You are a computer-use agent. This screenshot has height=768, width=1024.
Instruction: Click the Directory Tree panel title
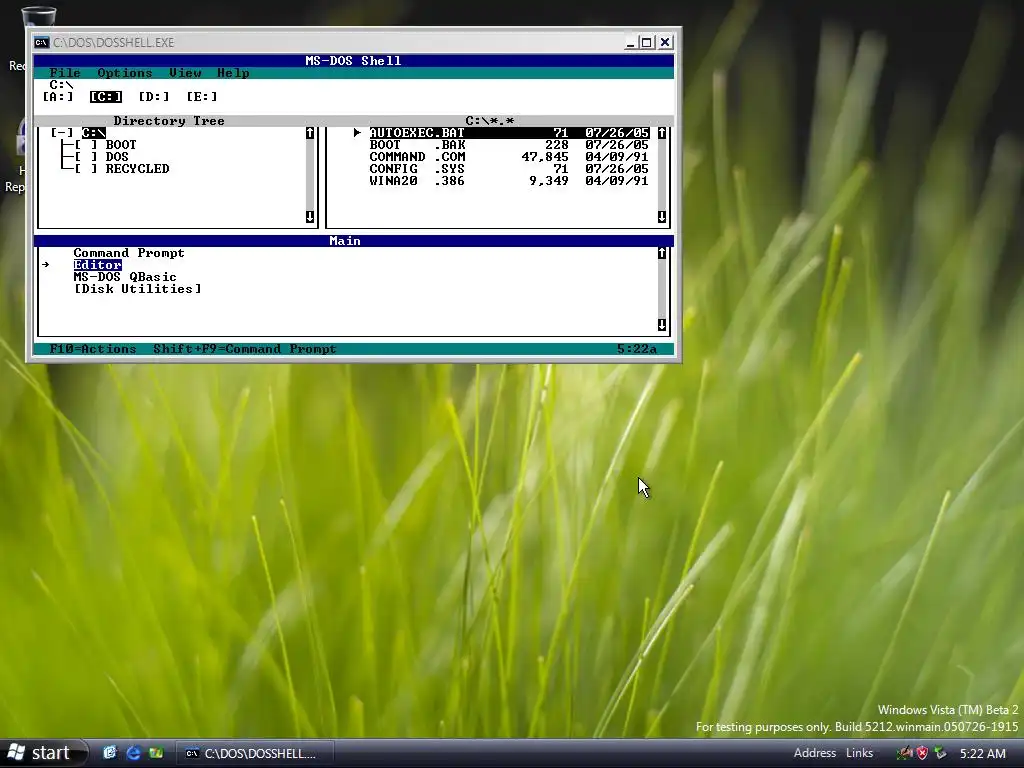coord(168,121)
